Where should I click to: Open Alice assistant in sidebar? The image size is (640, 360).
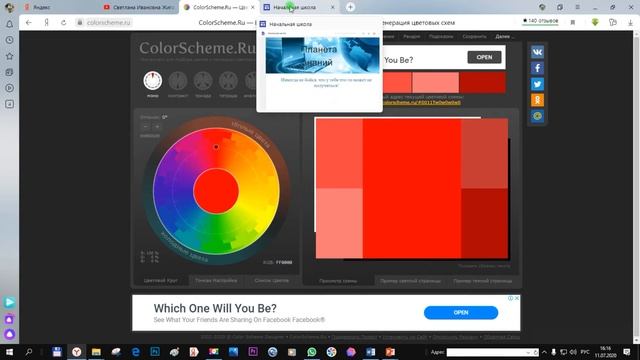coord(9,334)
